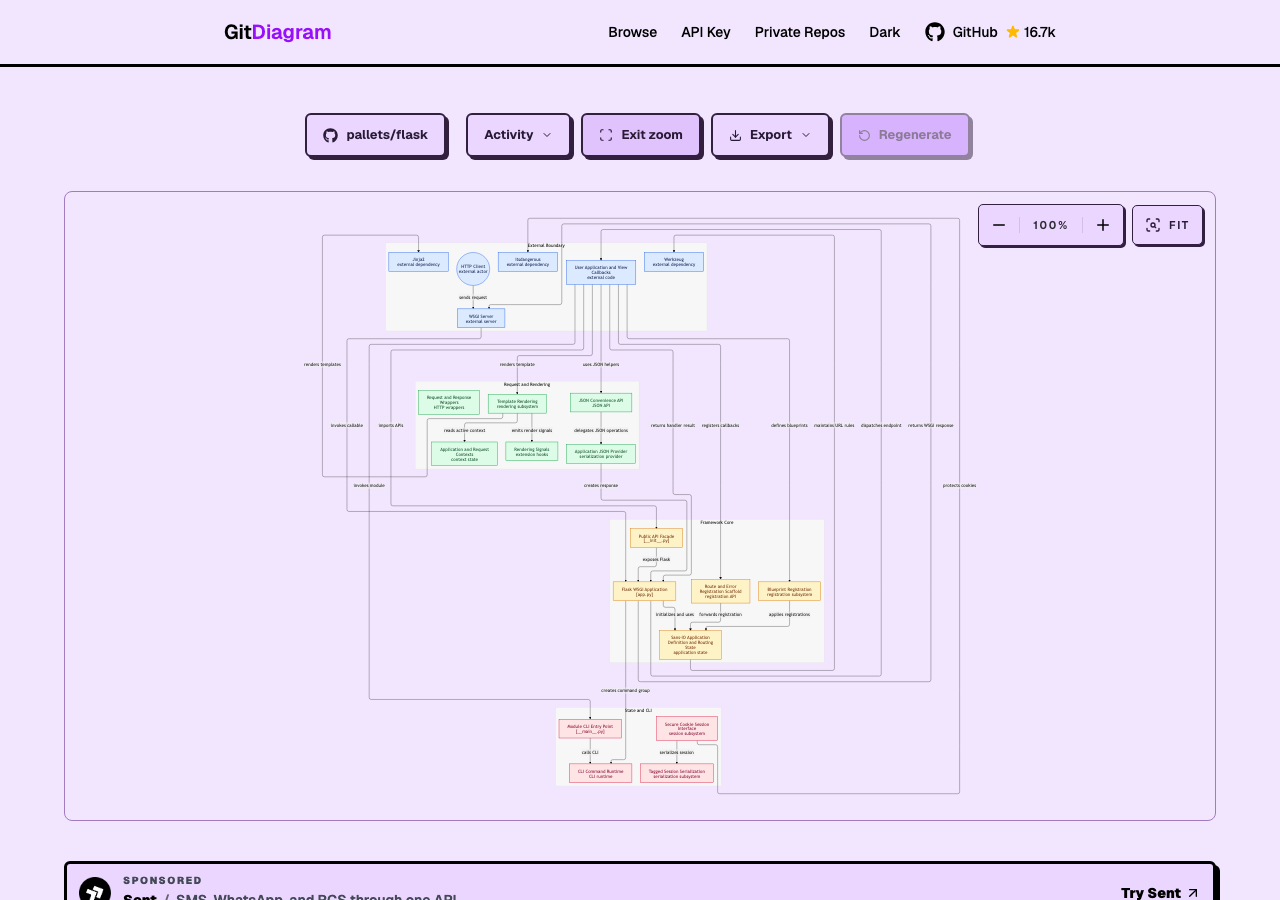Click the Application JSON Provider node
This screenshot has height=900, width=1280.
point(601,454)
